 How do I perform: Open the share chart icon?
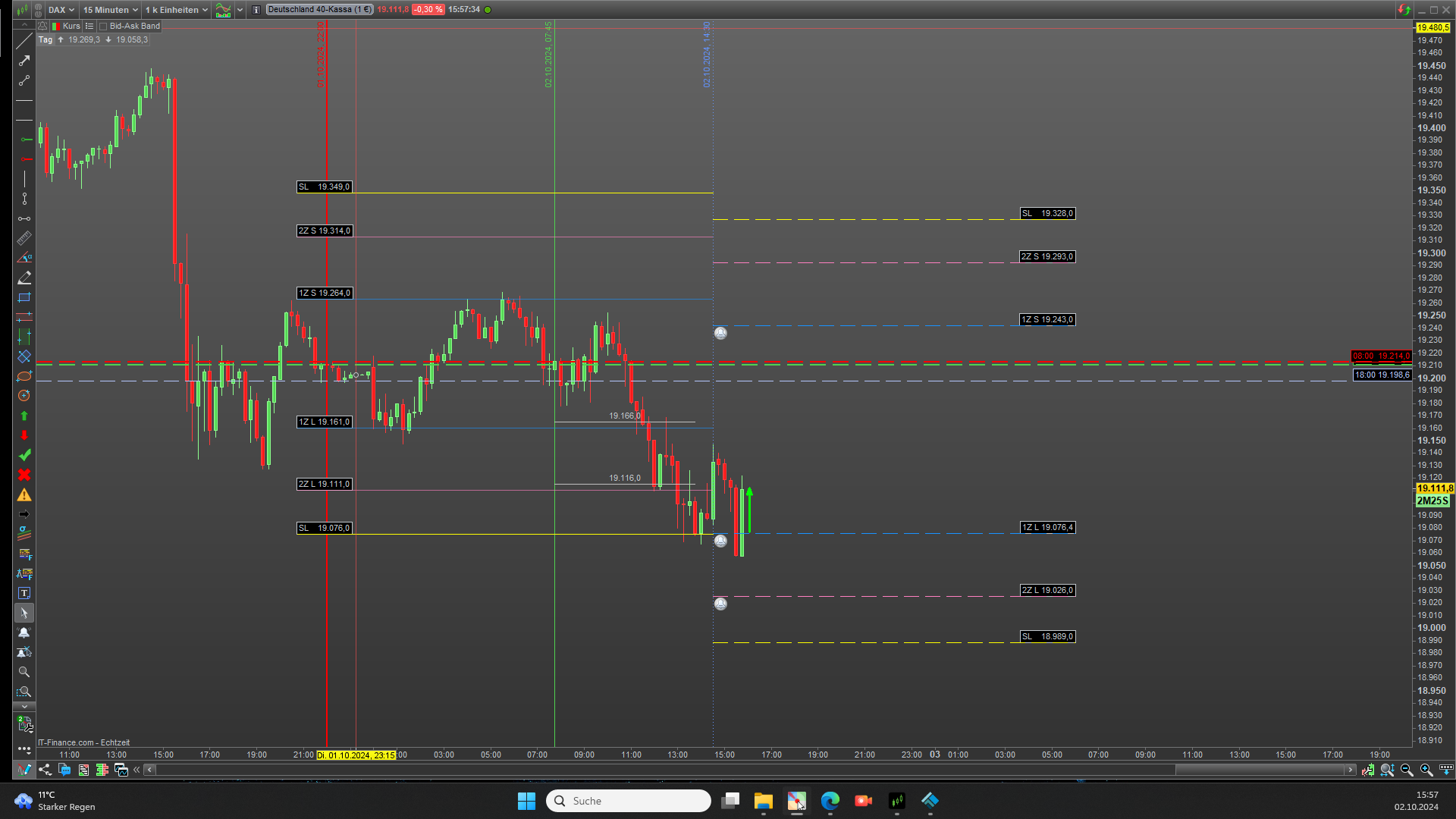pyautogui.click(x=45, y=770)
